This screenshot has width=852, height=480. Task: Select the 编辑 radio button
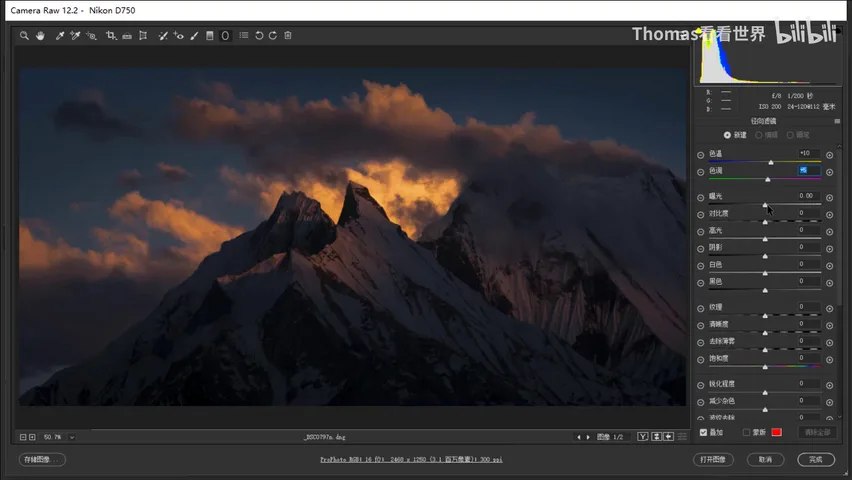759,135
